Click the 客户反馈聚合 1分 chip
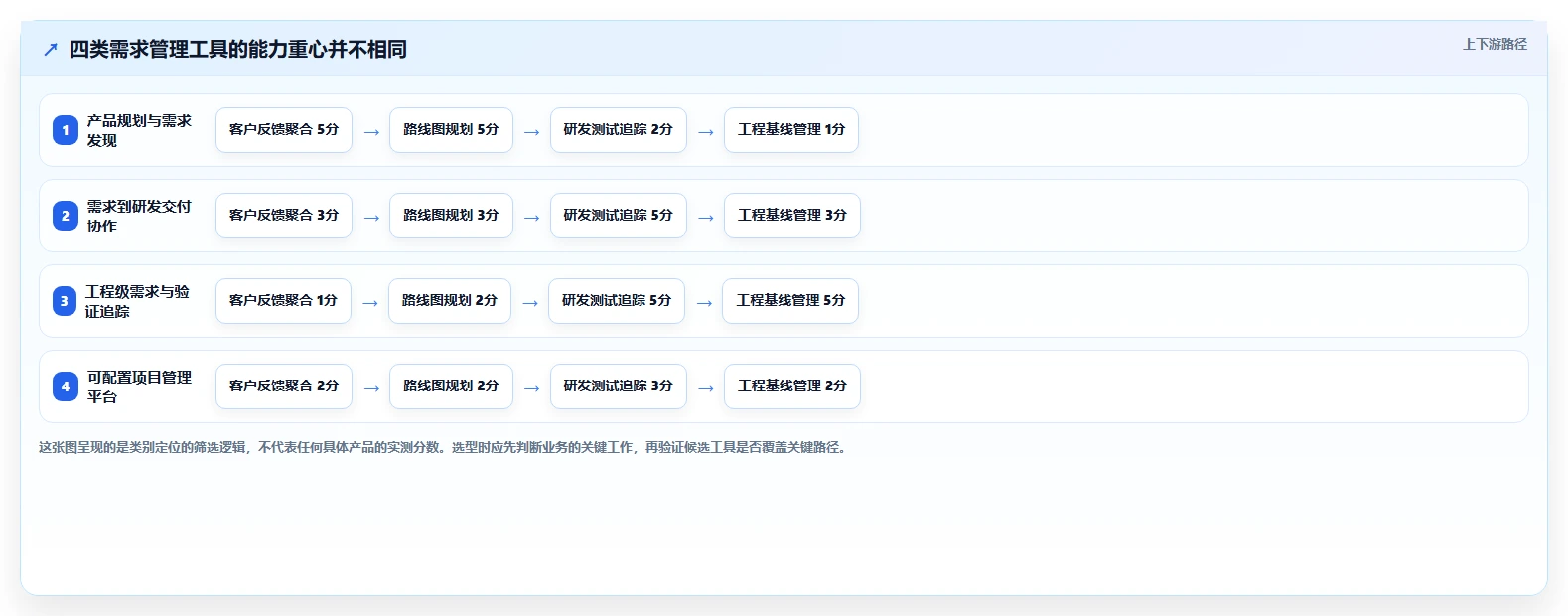1568x616 pixels. tap(283, 301)
